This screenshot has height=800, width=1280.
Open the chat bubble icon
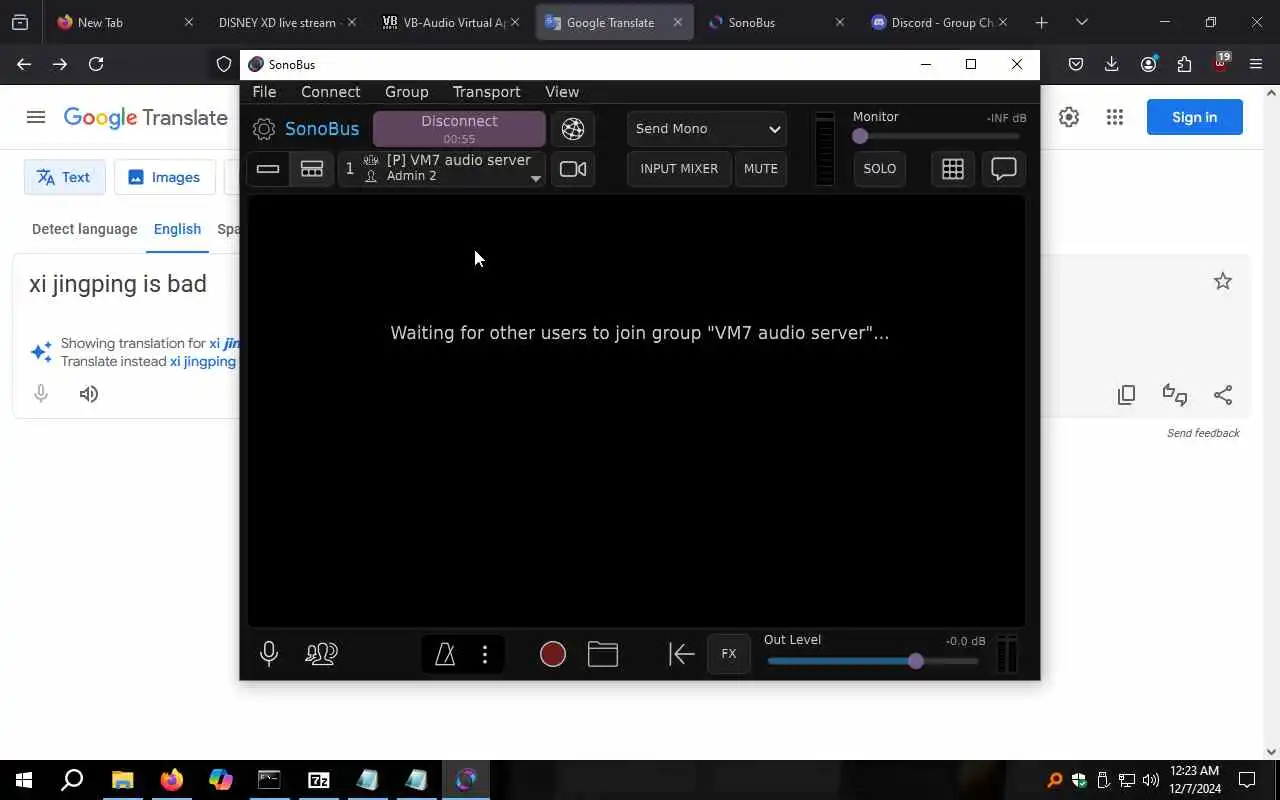(1003, 169)
